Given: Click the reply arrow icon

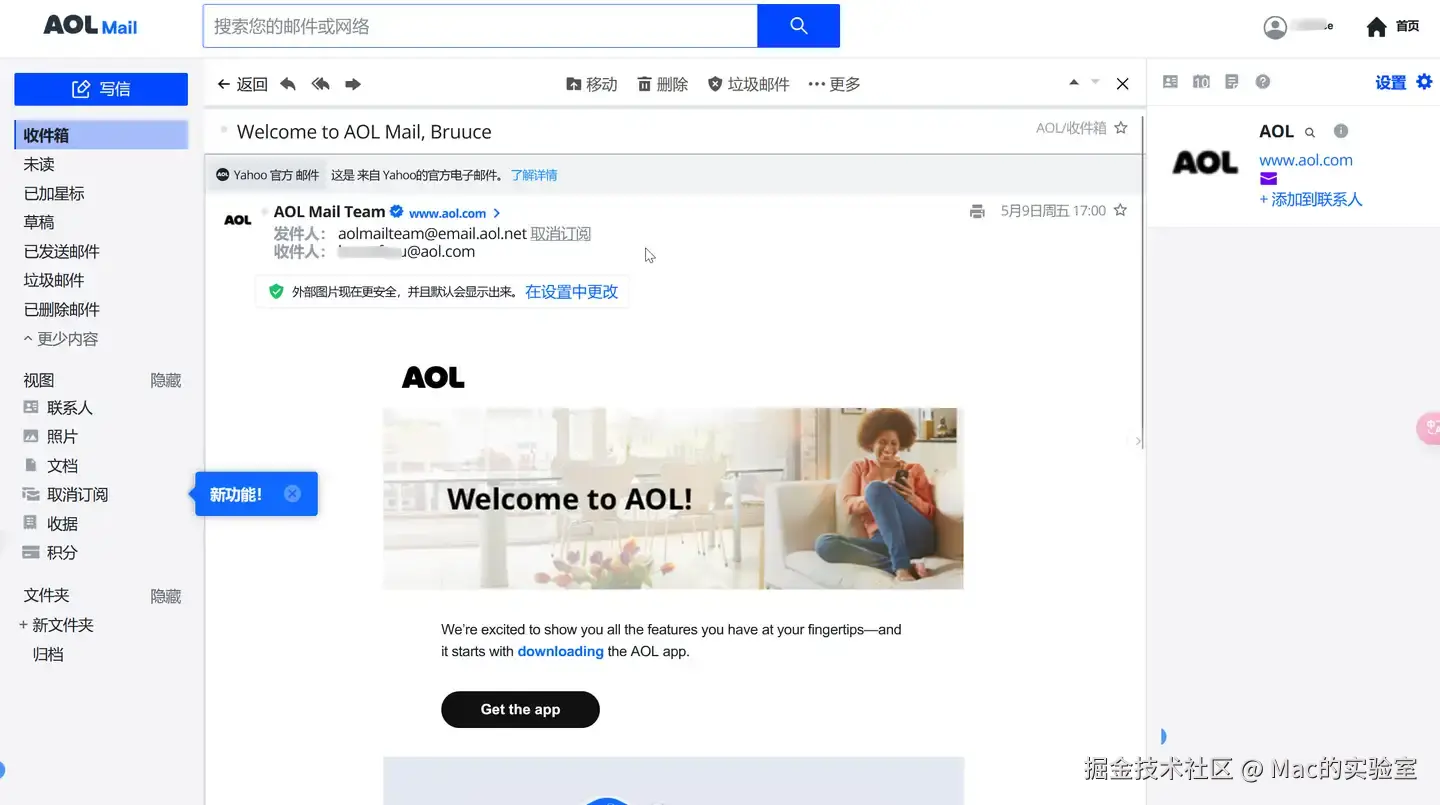Looking at the screenshot, I should [x=288, y=84].
